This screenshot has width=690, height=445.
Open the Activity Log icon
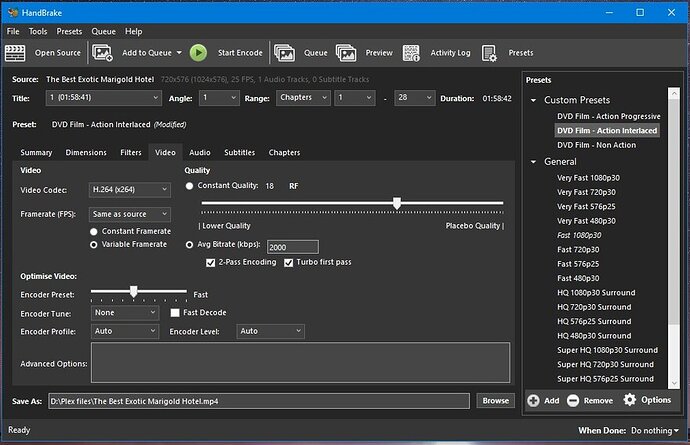[x=411, y=53]
